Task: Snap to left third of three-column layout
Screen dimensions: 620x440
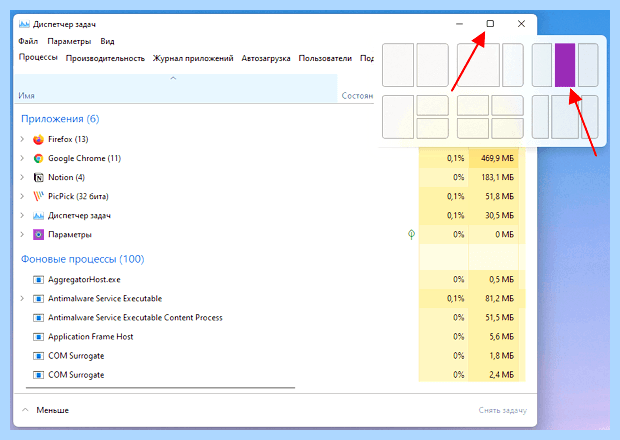Action: (x=542, y=65)
